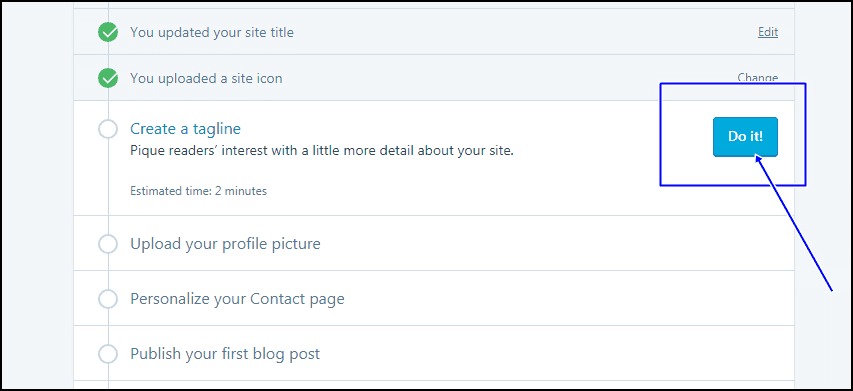Click the vertical checklist timeline line
The image size is (853, 391).
point(108,196)
